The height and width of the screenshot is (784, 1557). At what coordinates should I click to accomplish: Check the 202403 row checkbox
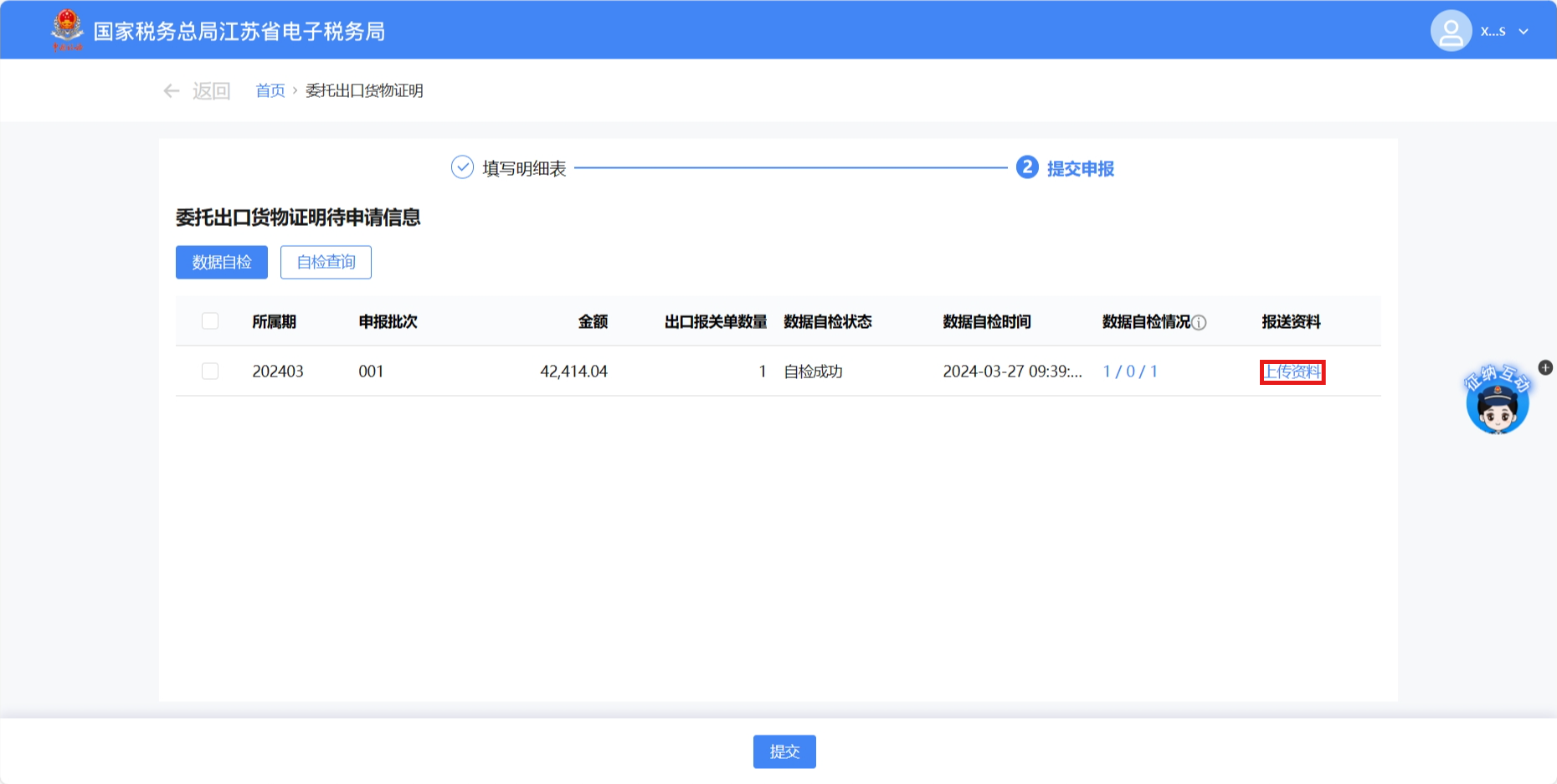point(210,371)
